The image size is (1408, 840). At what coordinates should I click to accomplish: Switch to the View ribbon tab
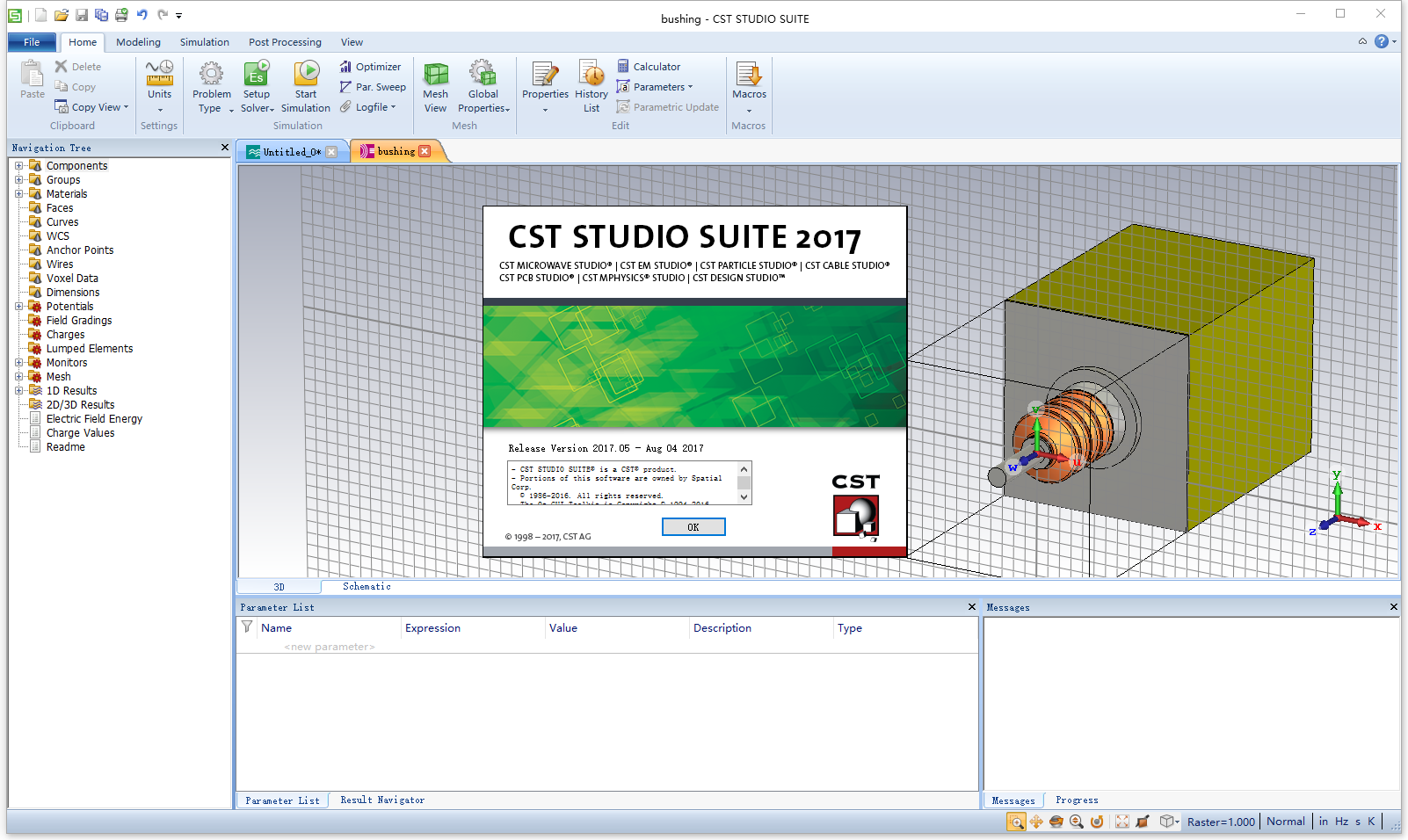point(352,42)
